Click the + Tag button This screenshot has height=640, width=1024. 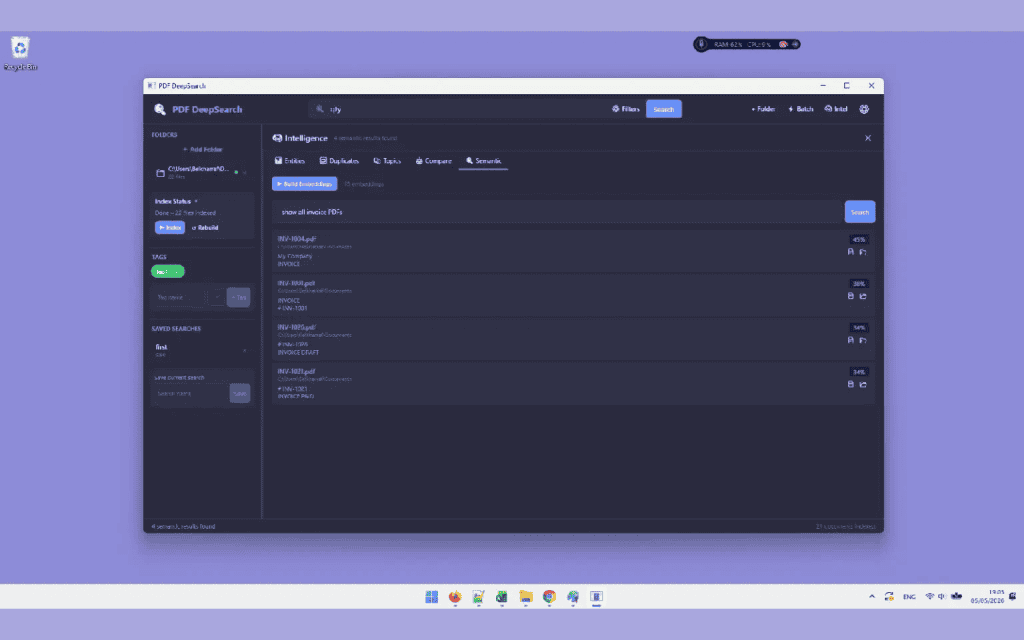coord(238,297)
